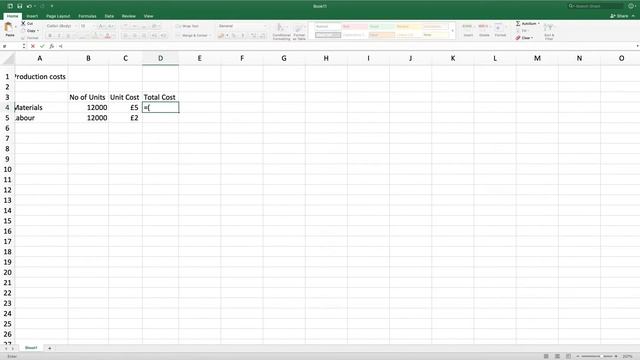Screen dimensions: 640x360
Task: Click the Search Sheet field
Action: [x=596, y=6]
